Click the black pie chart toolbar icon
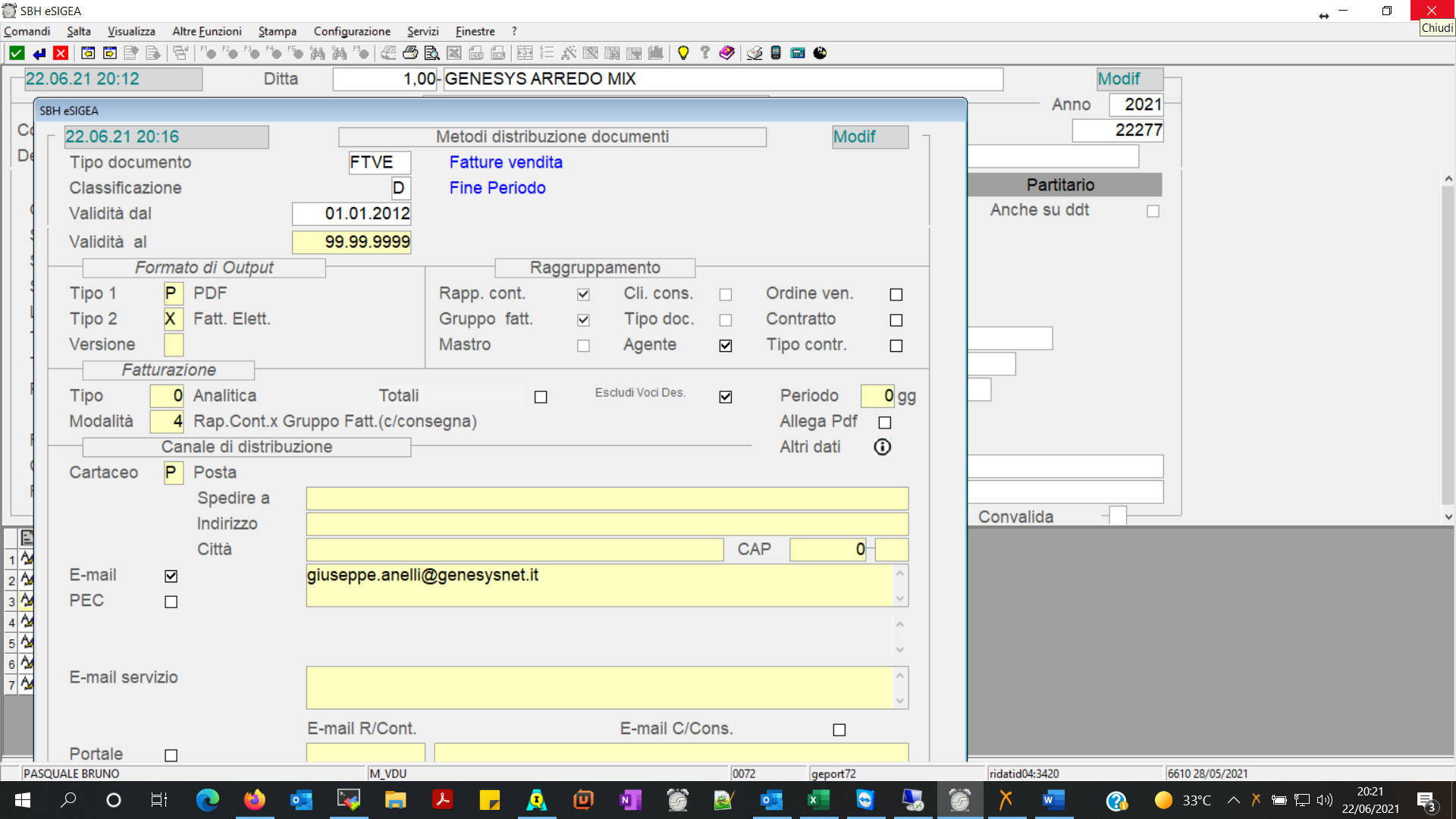This screenshot has height=819, width=1456. click(820, 53)
